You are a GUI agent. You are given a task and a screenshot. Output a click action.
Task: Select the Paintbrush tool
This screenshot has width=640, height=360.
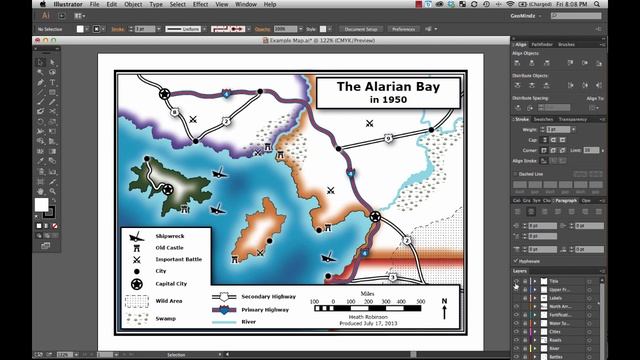(x=40, y=102)
